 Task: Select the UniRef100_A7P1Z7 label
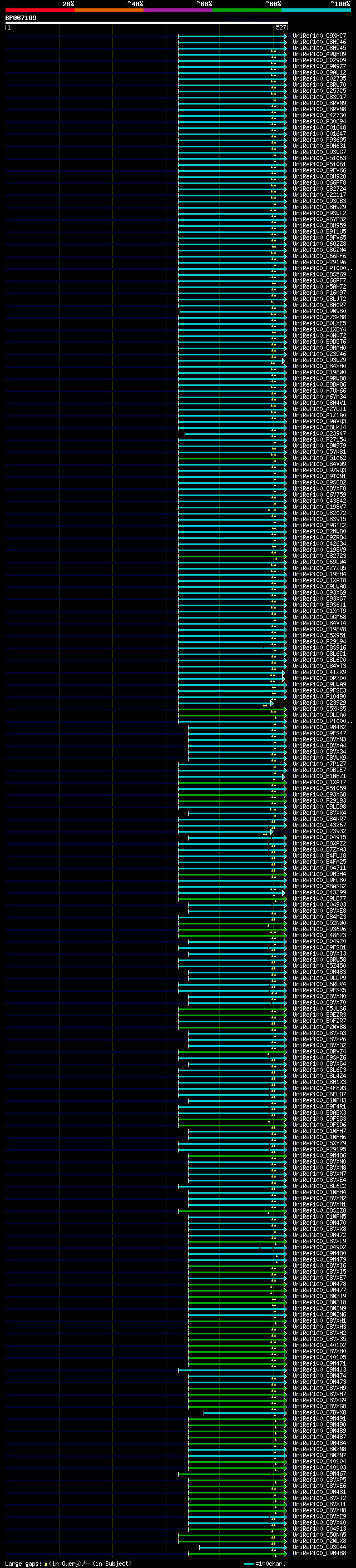pyautogui.click(x=319, y=764)
